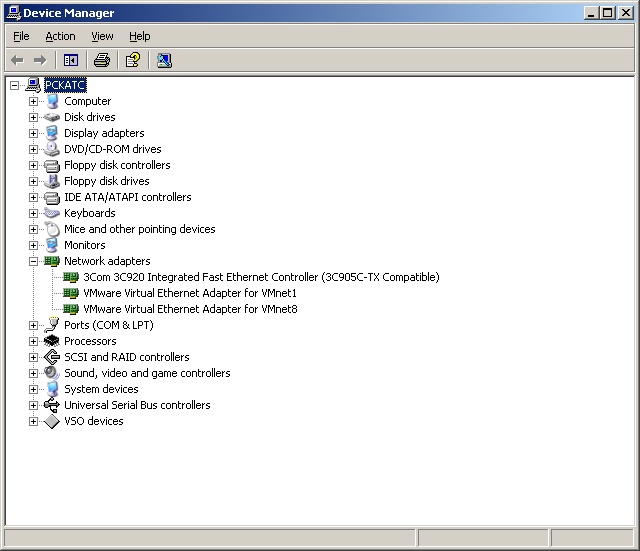This screenshot has height=551, width=640.
Task: Select the VSO devices label
Action: pyautogui.click(x=93, y=421)
